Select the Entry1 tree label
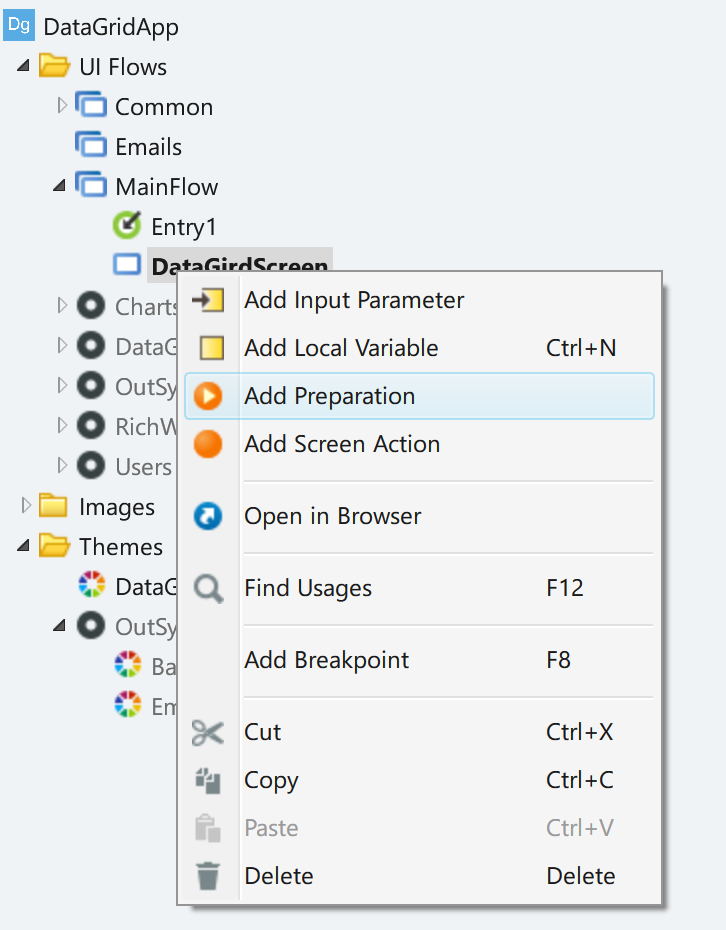This screenshot has height=930, width=726. point(183,227)
